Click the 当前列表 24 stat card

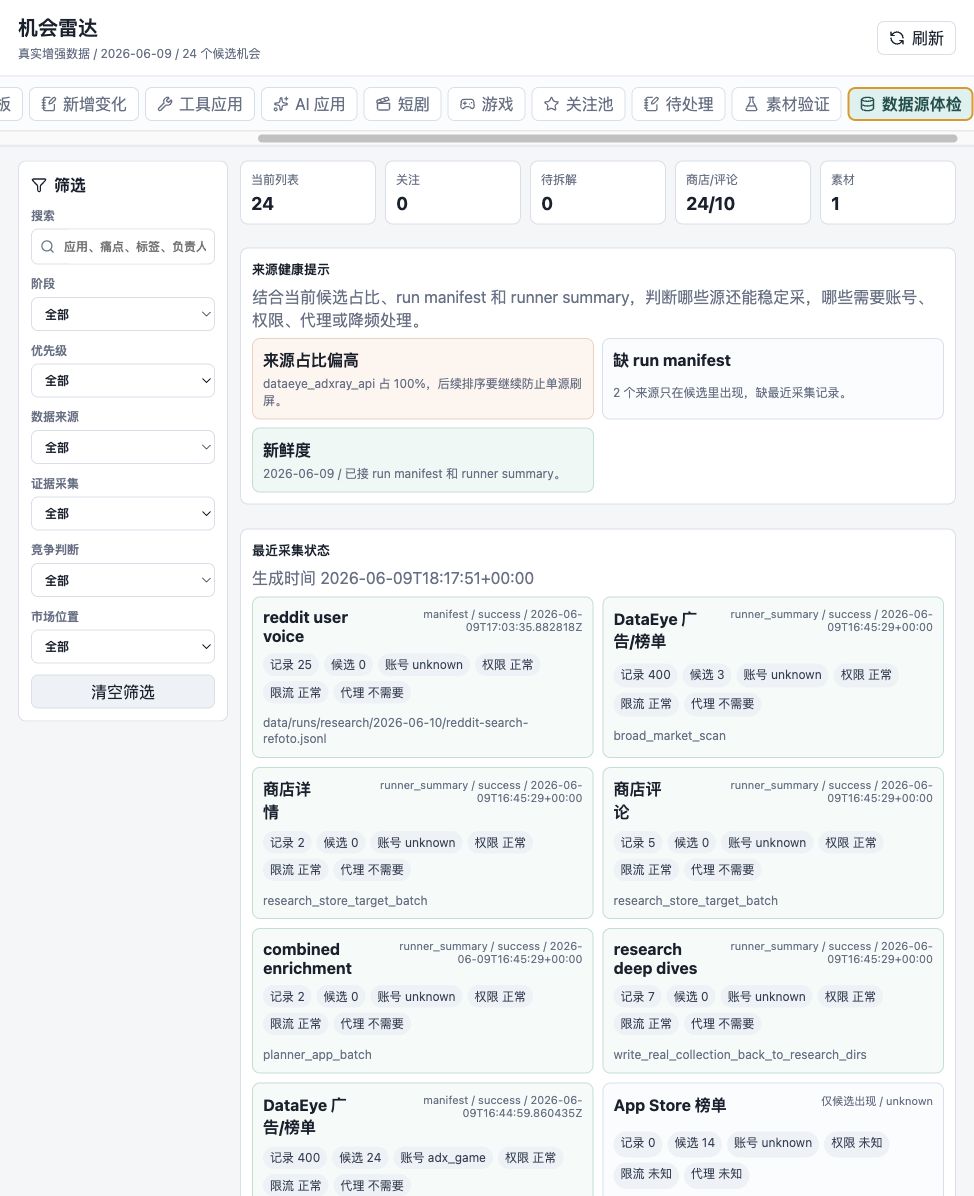(308, 192)
